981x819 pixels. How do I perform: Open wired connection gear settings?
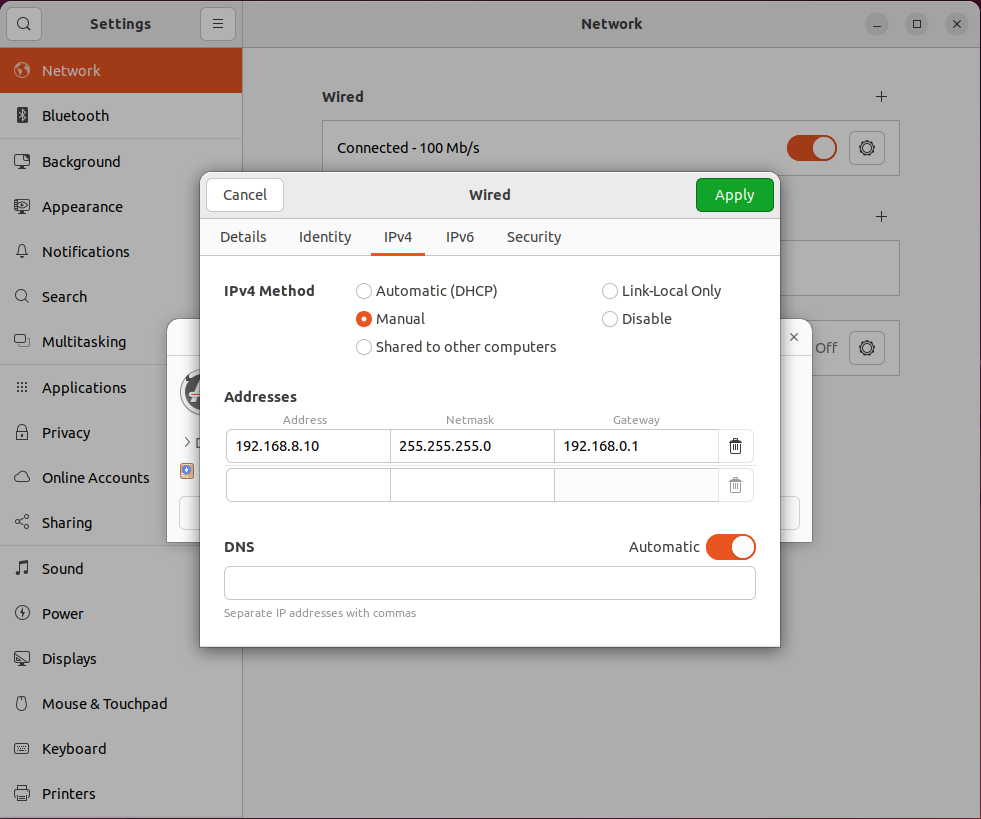[x=866, y=148]
